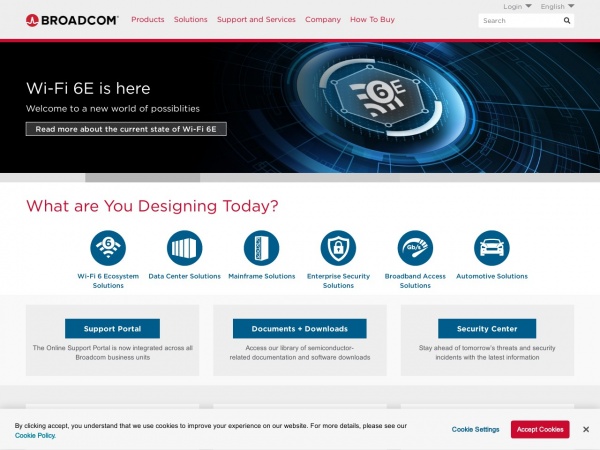Click Data Center Solutions text link
This screenshot has height=450, width=600.
click(x=184, y=276)
